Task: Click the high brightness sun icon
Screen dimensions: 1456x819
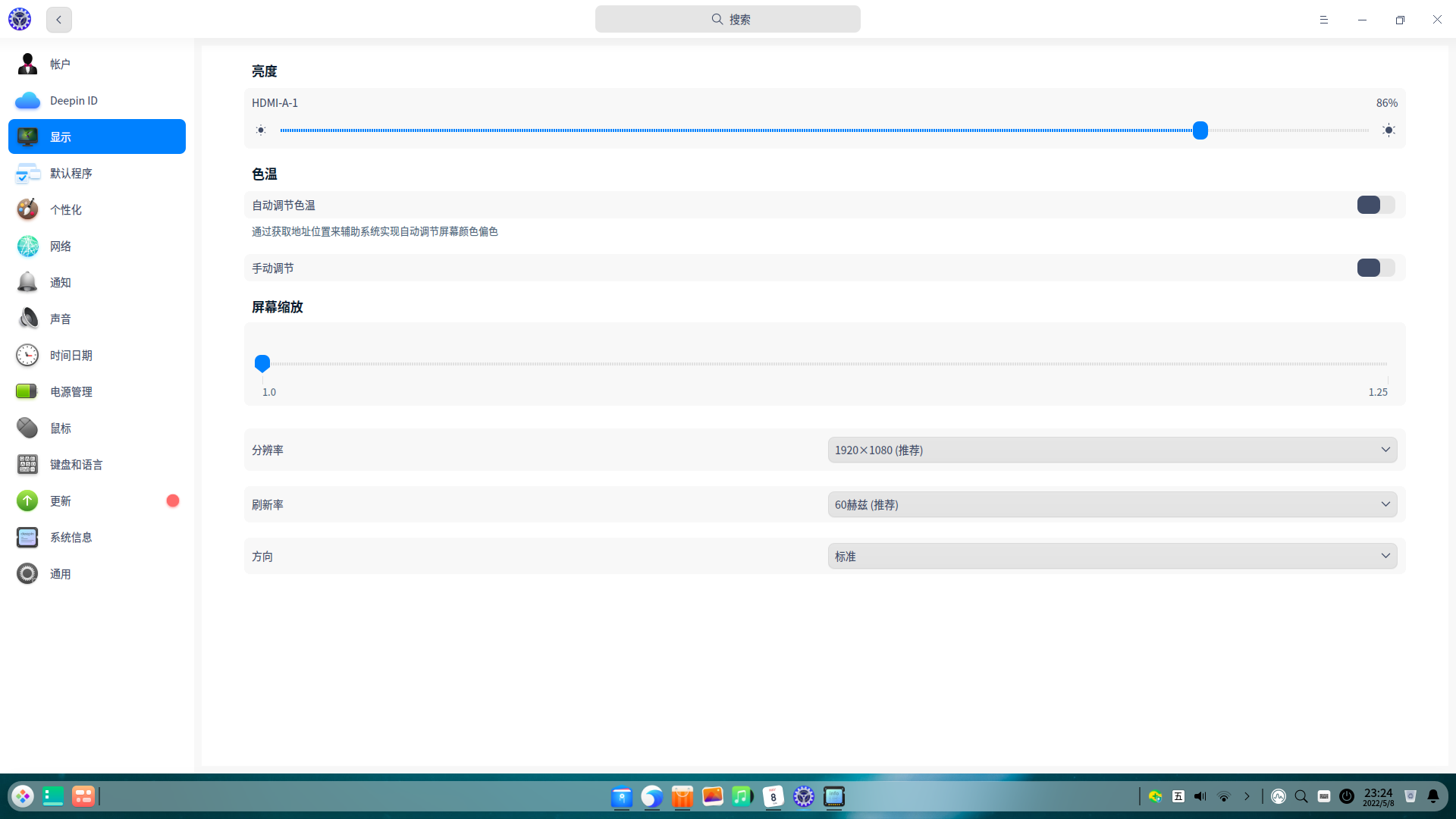Action: (1389, 130)
